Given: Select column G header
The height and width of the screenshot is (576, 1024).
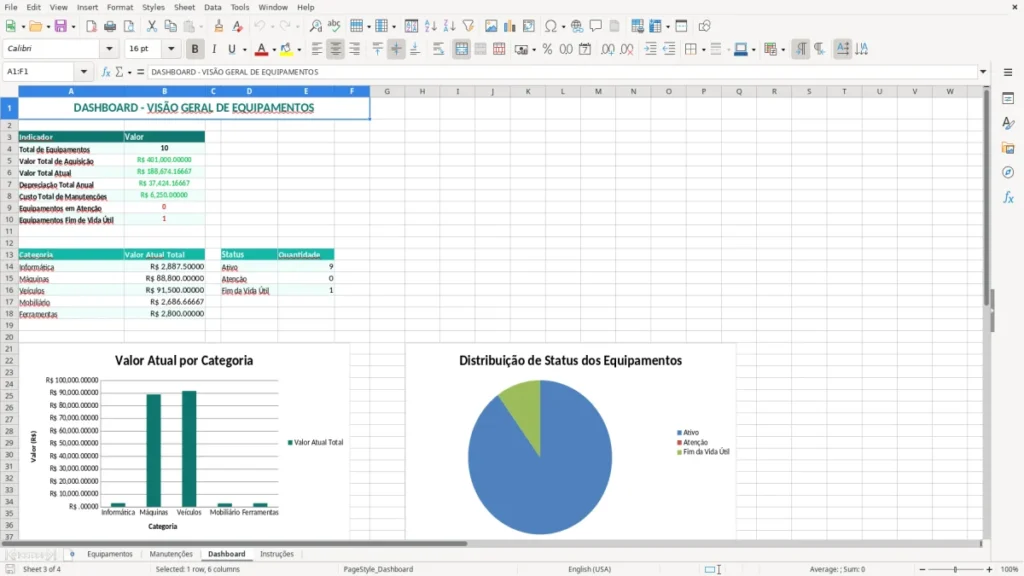Looking at the screenshot, I should click(x=387, y=91).
